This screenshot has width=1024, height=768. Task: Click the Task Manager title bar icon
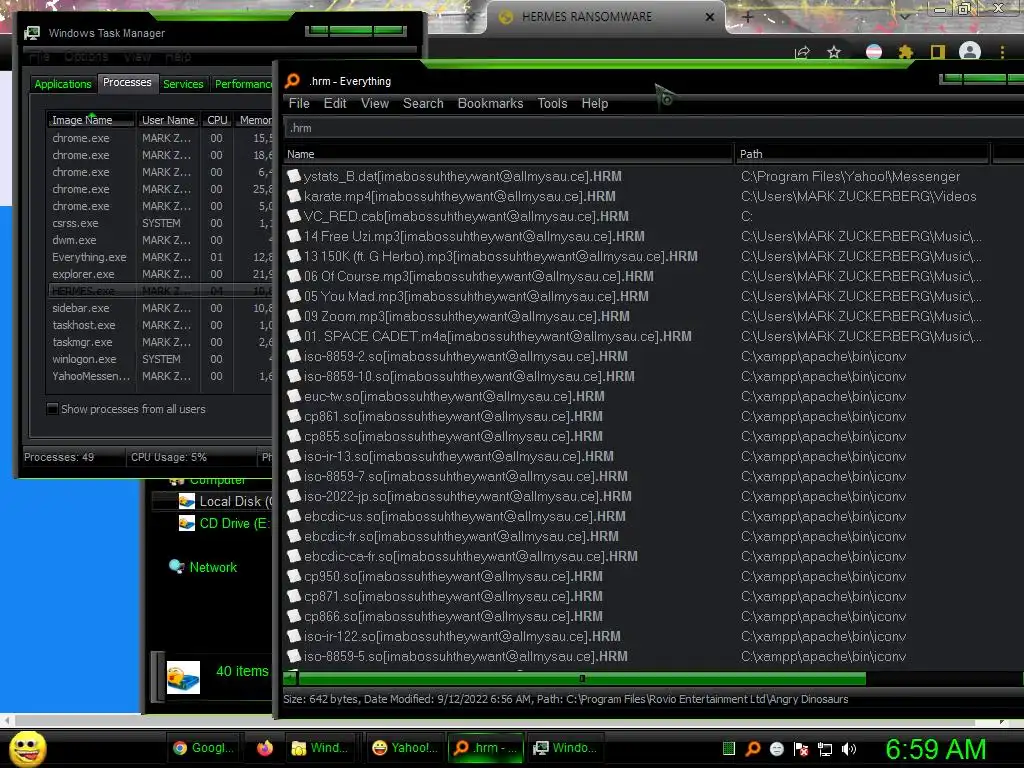click(x=31, y=33)
